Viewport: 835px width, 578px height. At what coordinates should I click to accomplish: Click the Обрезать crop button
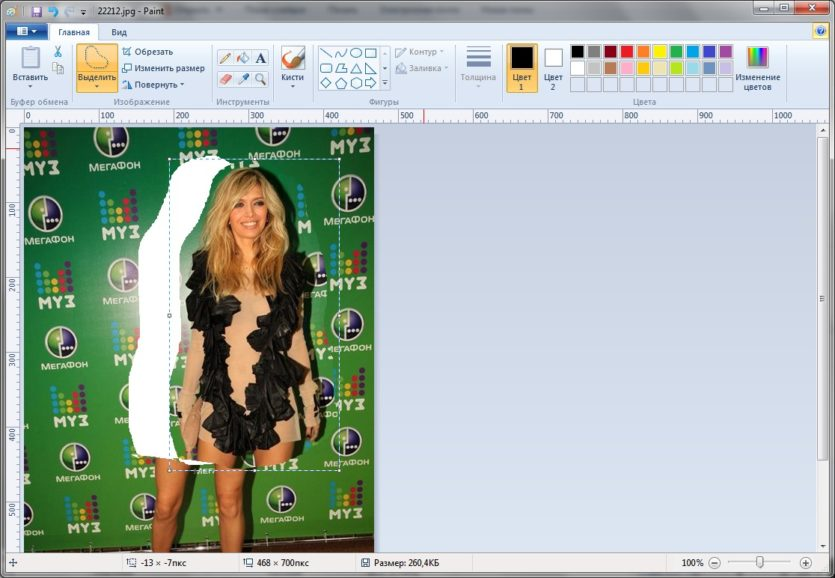[148, 51]
